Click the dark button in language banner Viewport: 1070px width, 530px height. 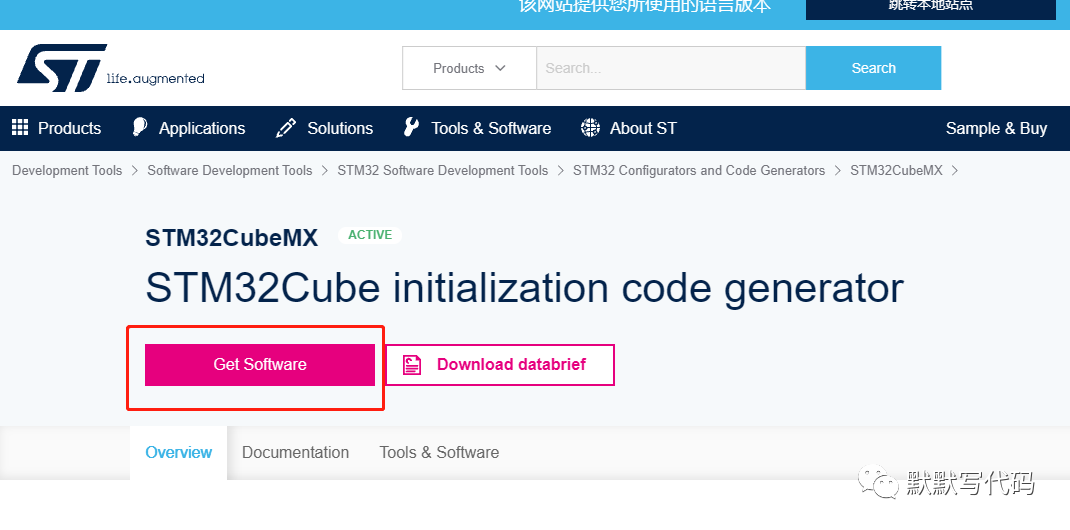pos(931,8)
